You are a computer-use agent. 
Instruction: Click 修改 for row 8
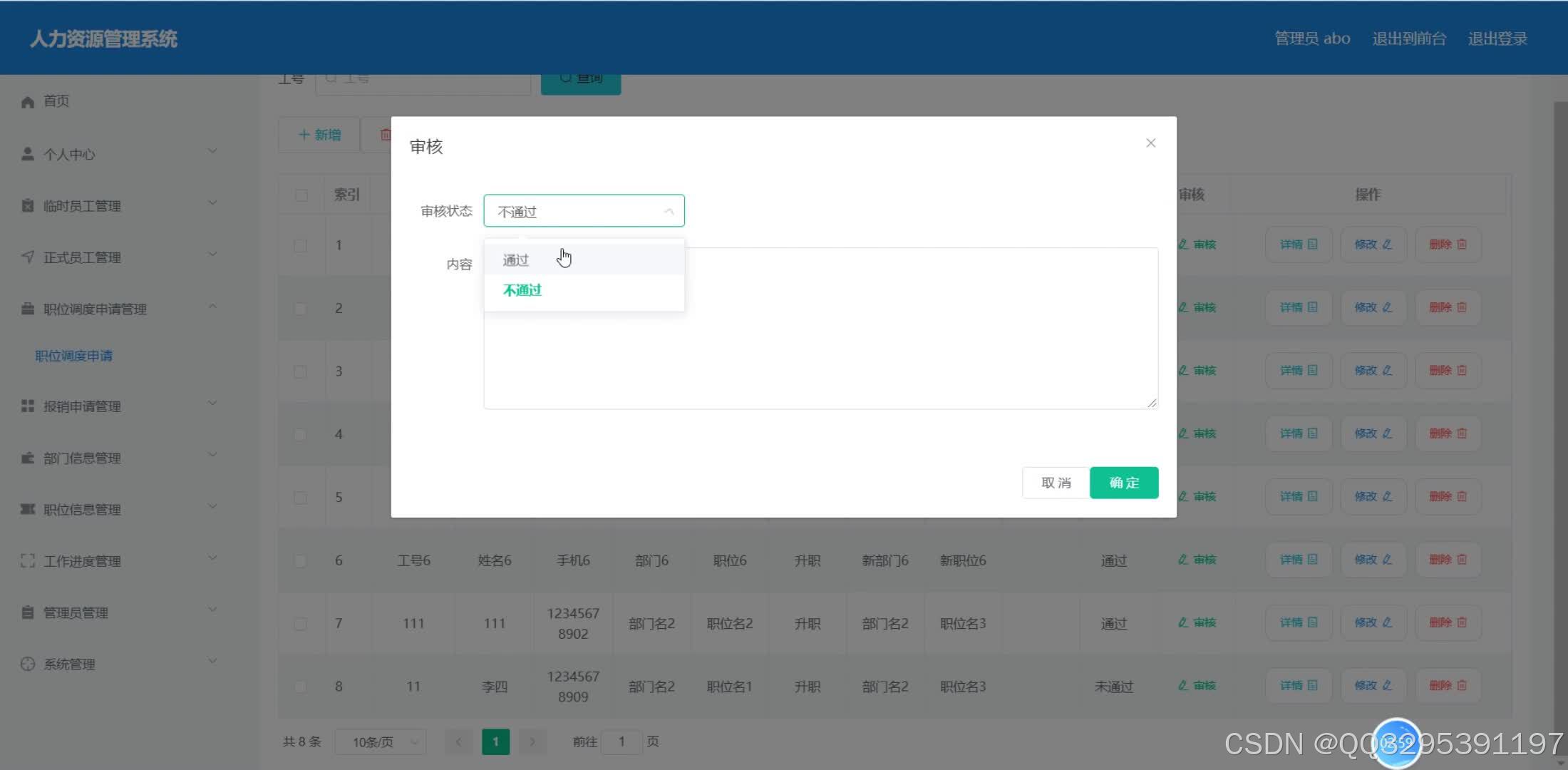click(1373, 685)
